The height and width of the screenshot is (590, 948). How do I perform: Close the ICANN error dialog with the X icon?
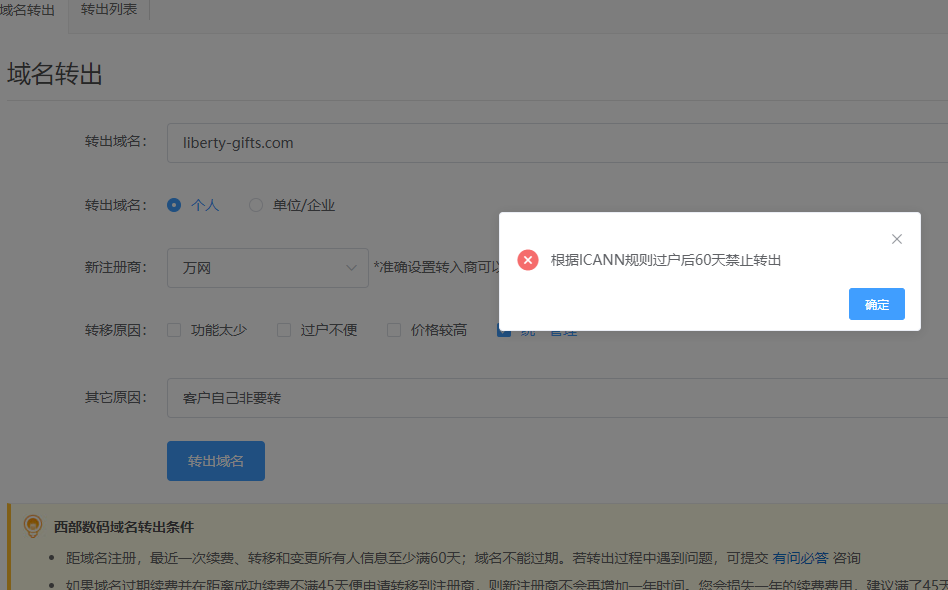[897, 239]
